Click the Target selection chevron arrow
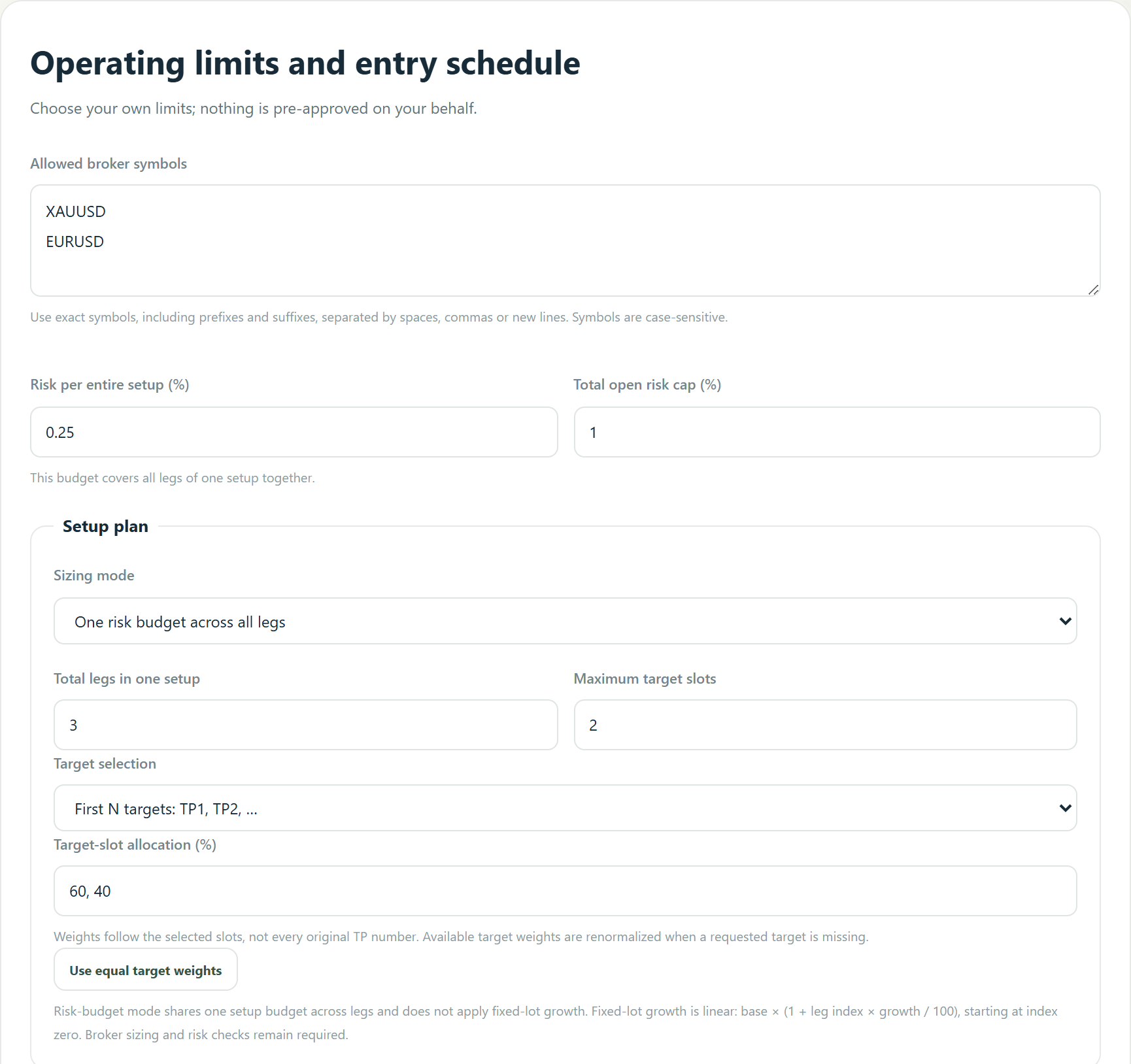Screen dimensions: 1131x1064 pos(1065,808)
